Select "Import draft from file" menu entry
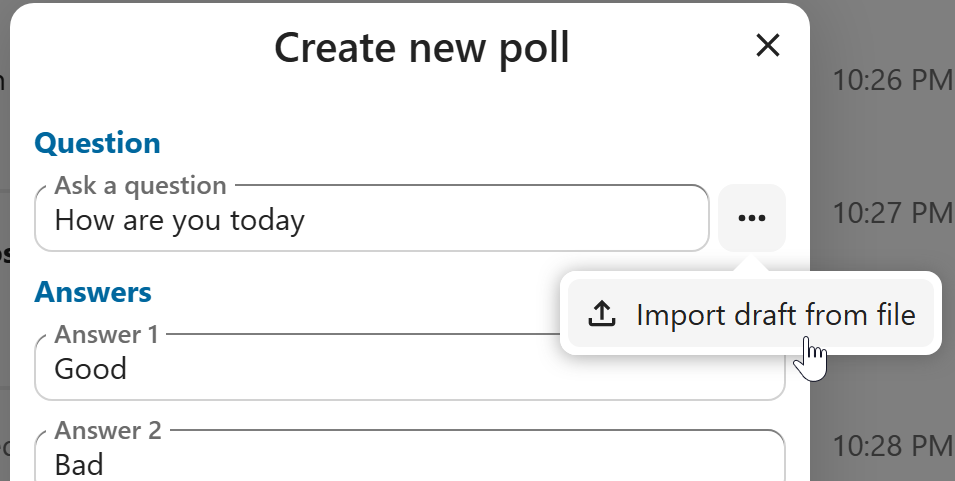The height and width of the screenshot is (481, 955). (x=775, y=315)
